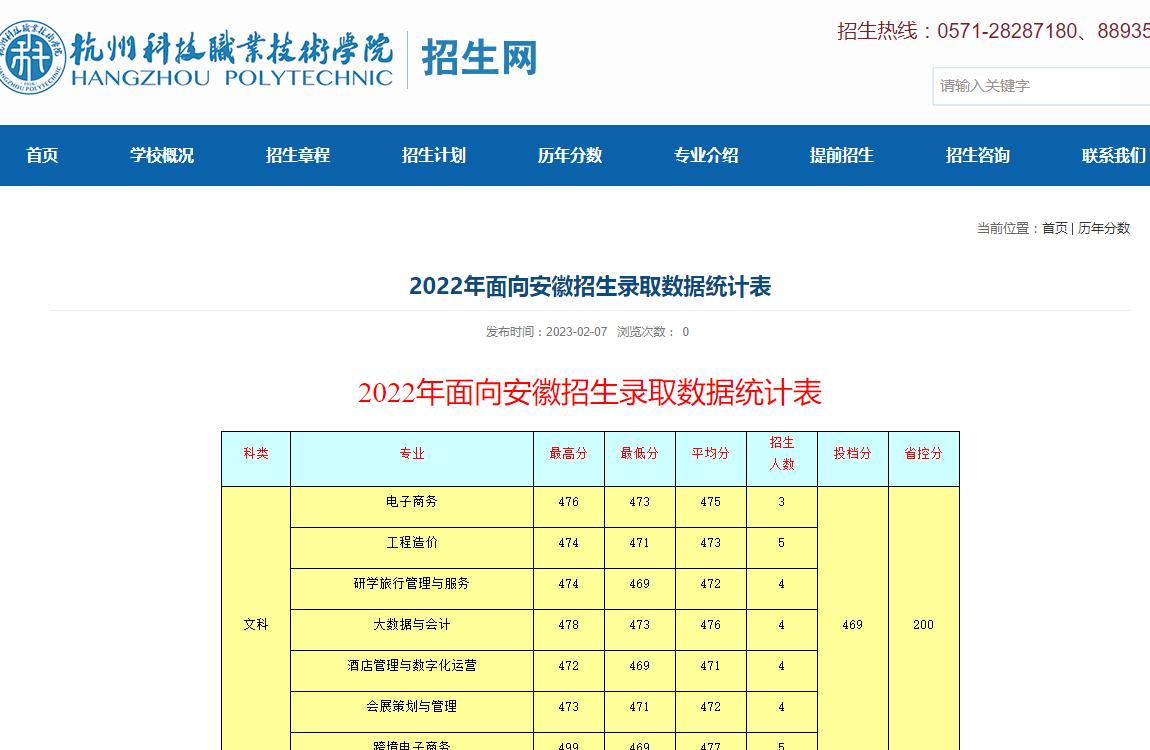Click the 首页 breadcrumb link
The height and width of the screenshot is (750, 1150).
[x=1055, y=228]
